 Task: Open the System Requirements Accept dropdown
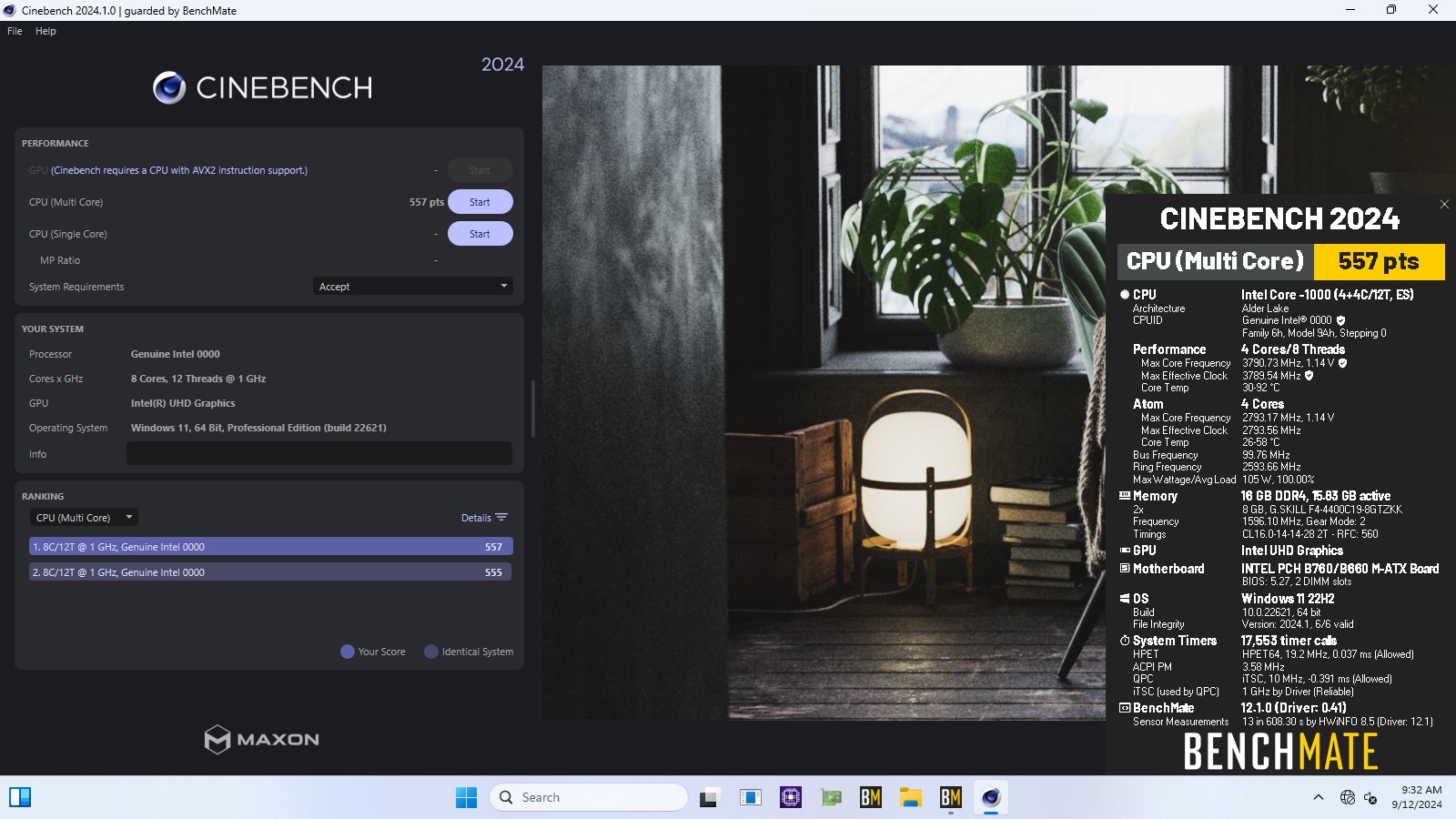coord(412,287)
